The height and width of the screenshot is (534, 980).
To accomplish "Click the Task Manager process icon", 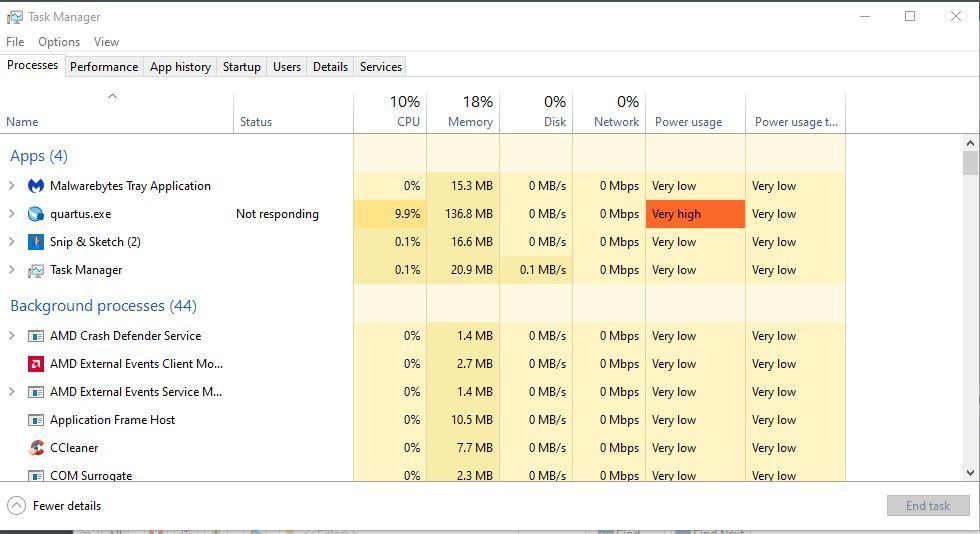I will (x=36, y=270).
